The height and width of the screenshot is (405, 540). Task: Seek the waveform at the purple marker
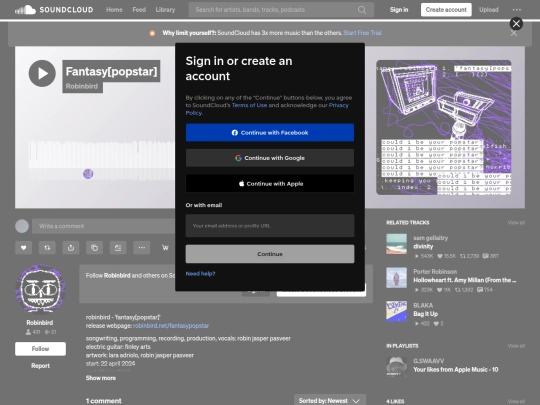pyautogui.click(x=88, y=174)
